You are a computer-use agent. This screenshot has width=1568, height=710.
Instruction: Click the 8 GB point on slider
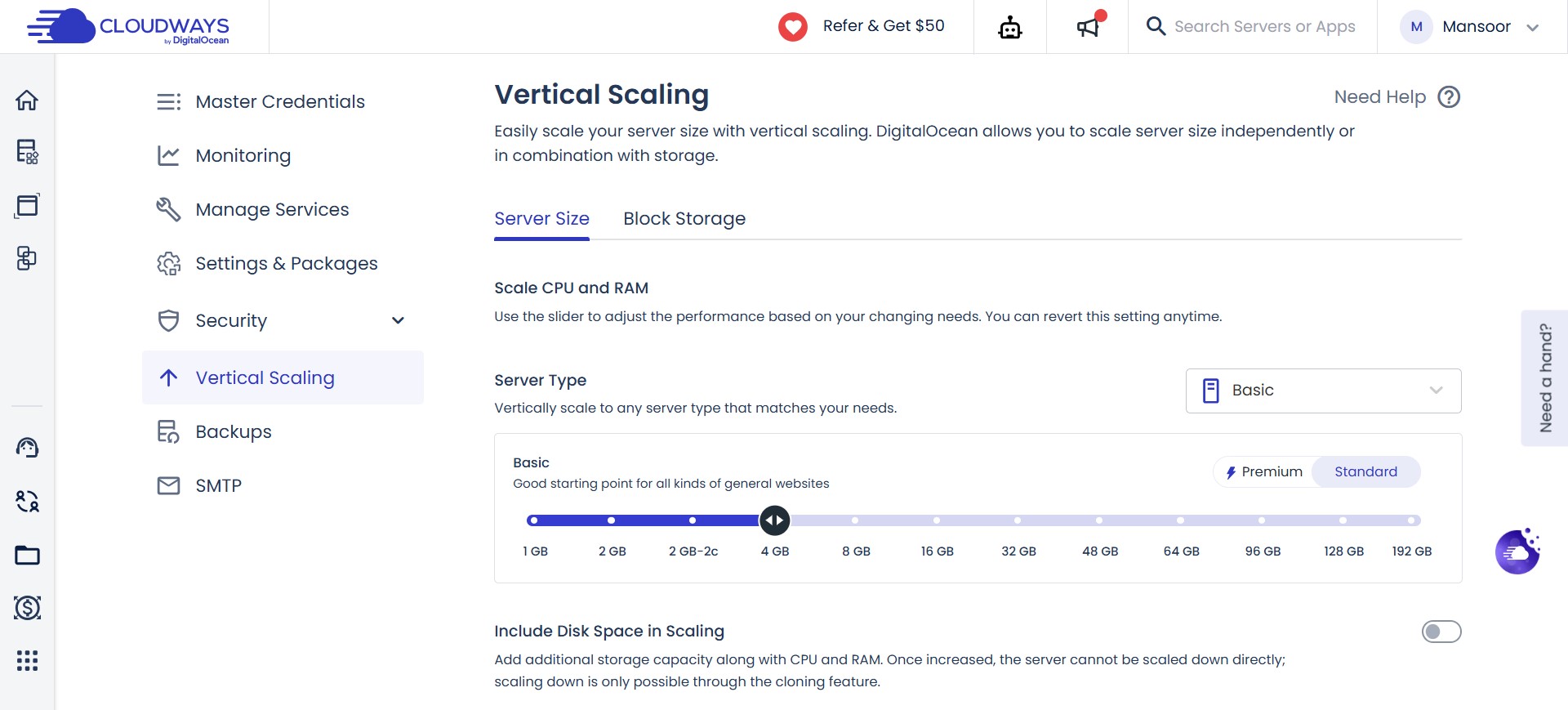coord(855,520)
